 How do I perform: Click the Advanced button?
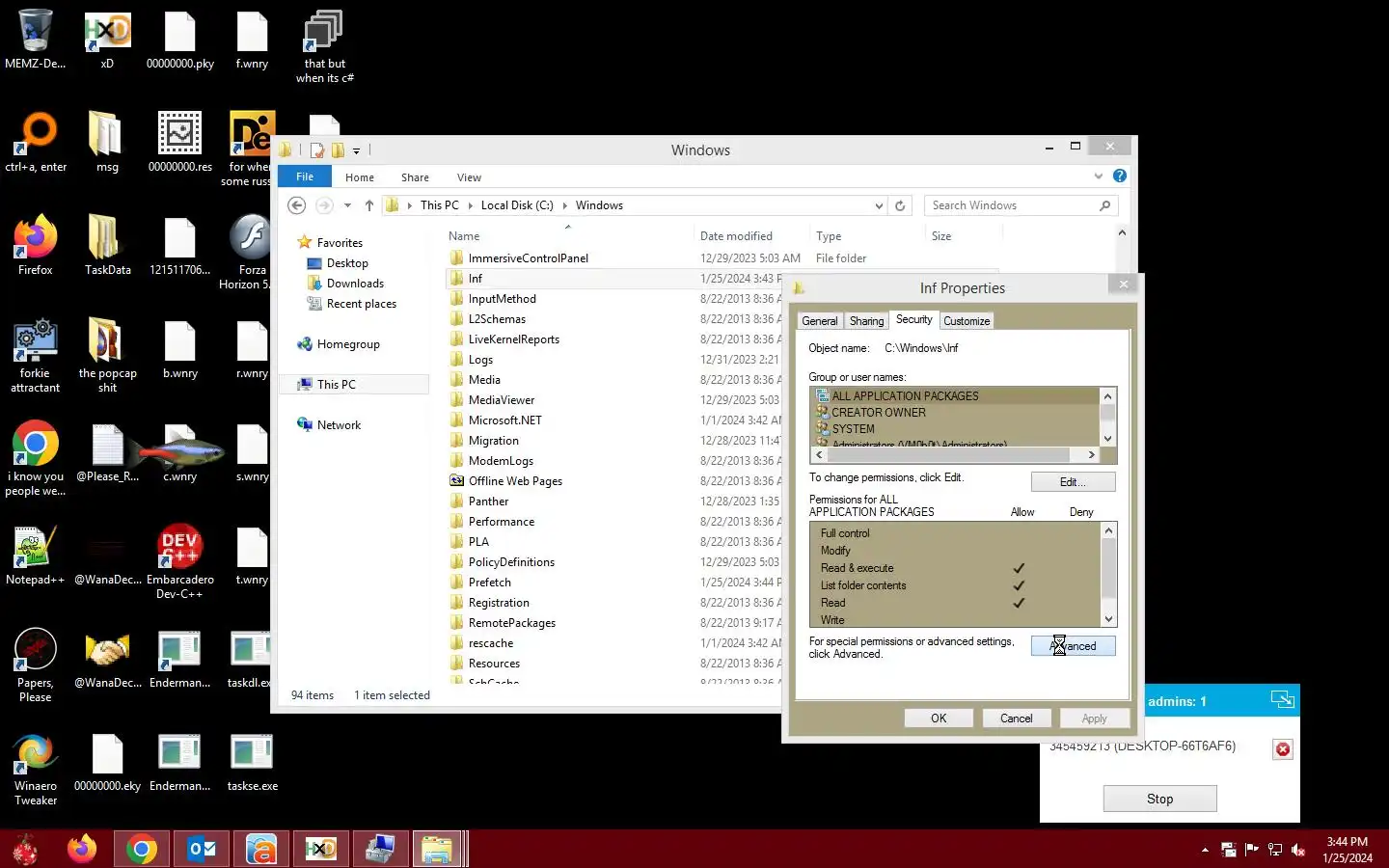(1073, 646)
